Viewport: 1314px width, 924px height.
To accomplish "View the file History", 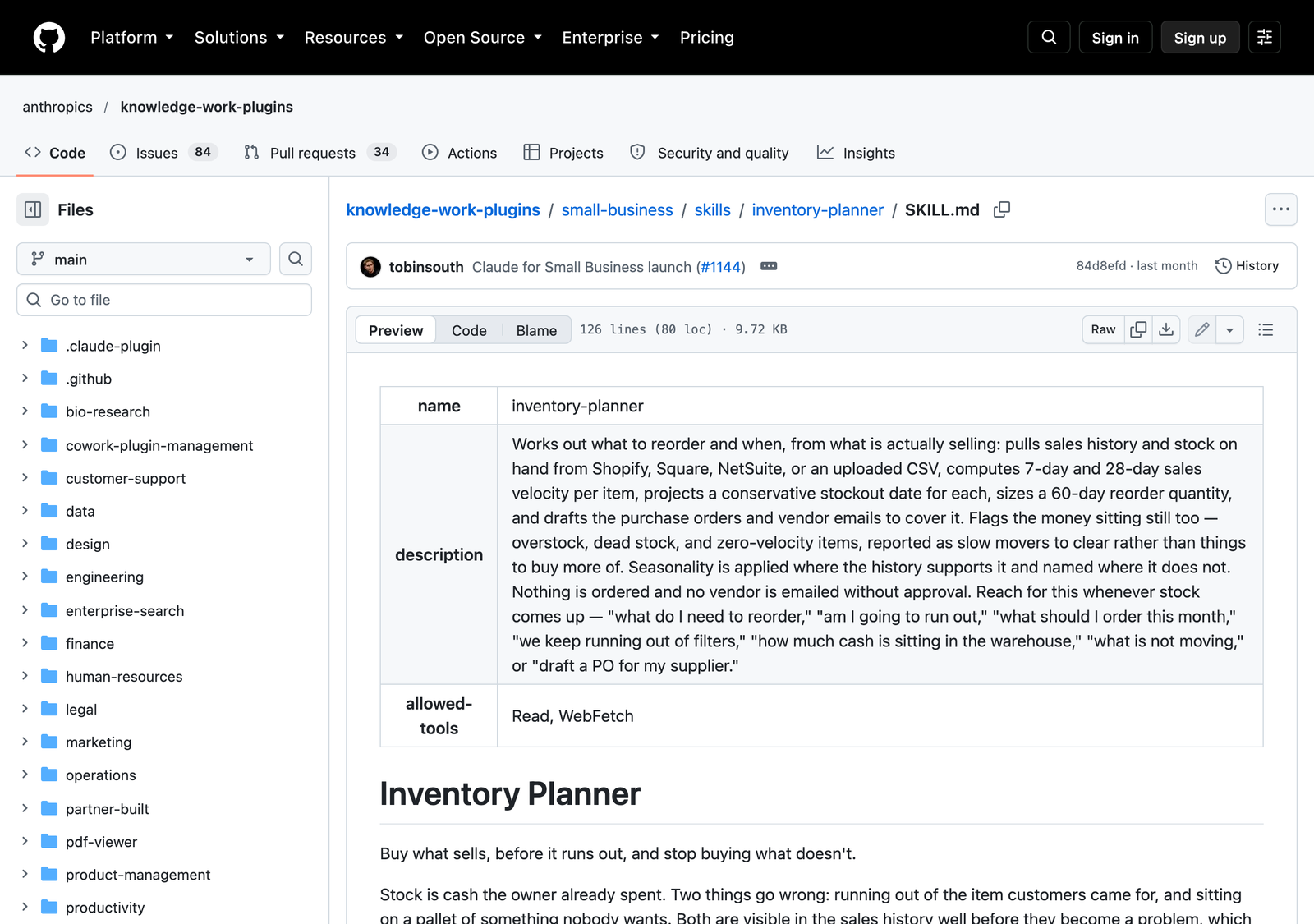I will [x=1247, y=266].
